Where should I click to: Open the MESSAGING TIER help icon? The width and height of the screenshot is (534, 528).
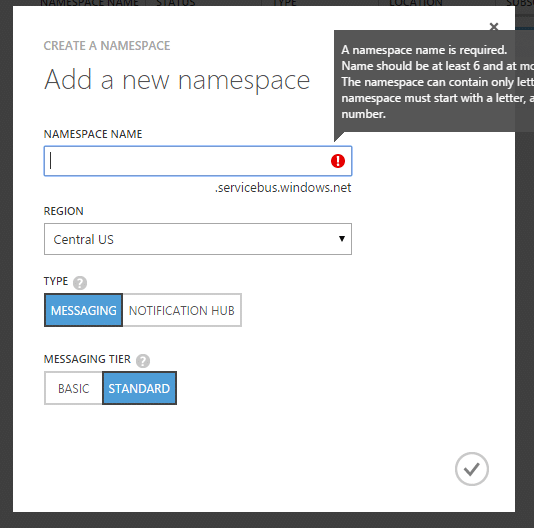pyautogui.click(x=143, y=361)
